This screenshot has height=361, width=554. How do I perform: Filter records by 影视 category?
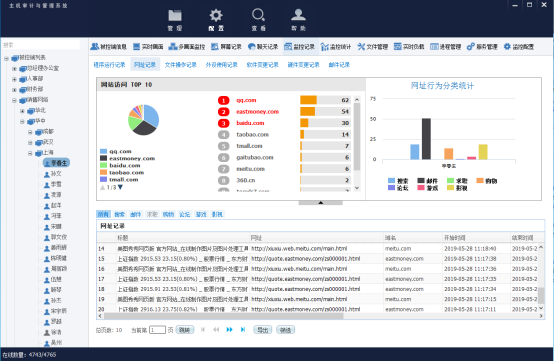tap(217, 214)
